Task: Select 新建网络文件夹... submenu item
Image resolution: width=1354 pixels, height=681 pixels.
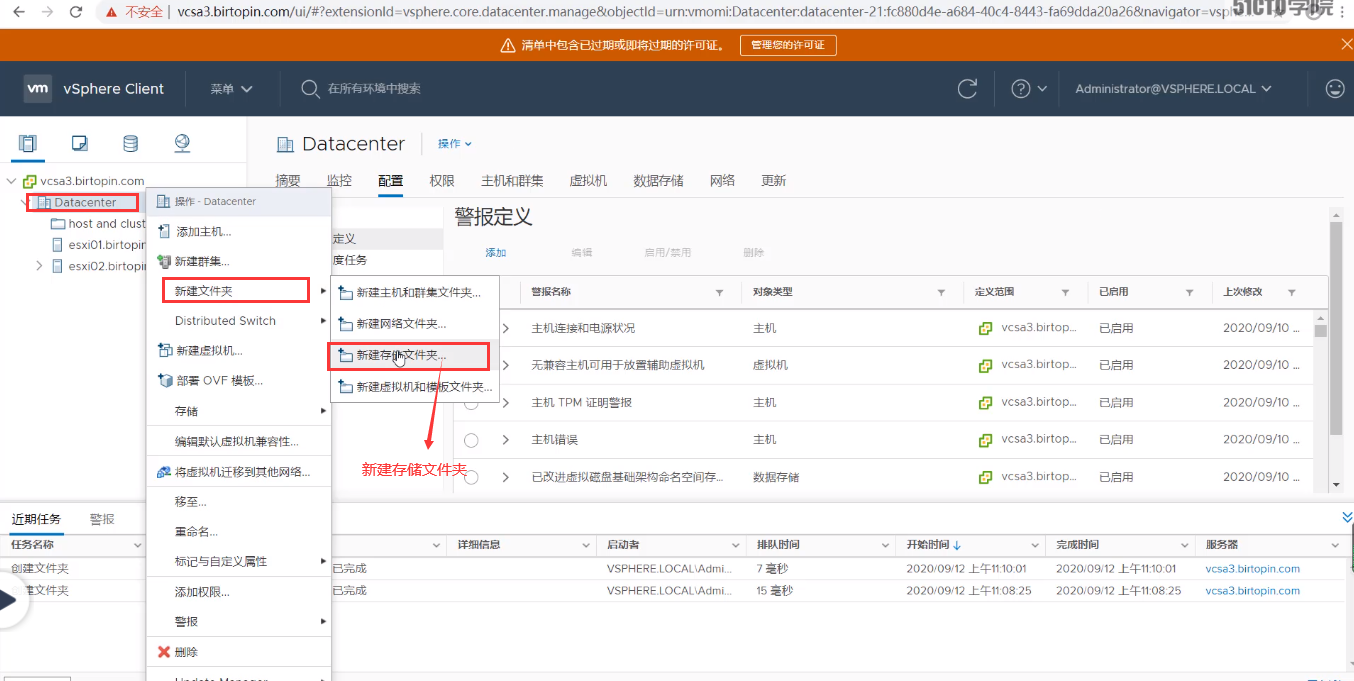Action: click(415, 324)
